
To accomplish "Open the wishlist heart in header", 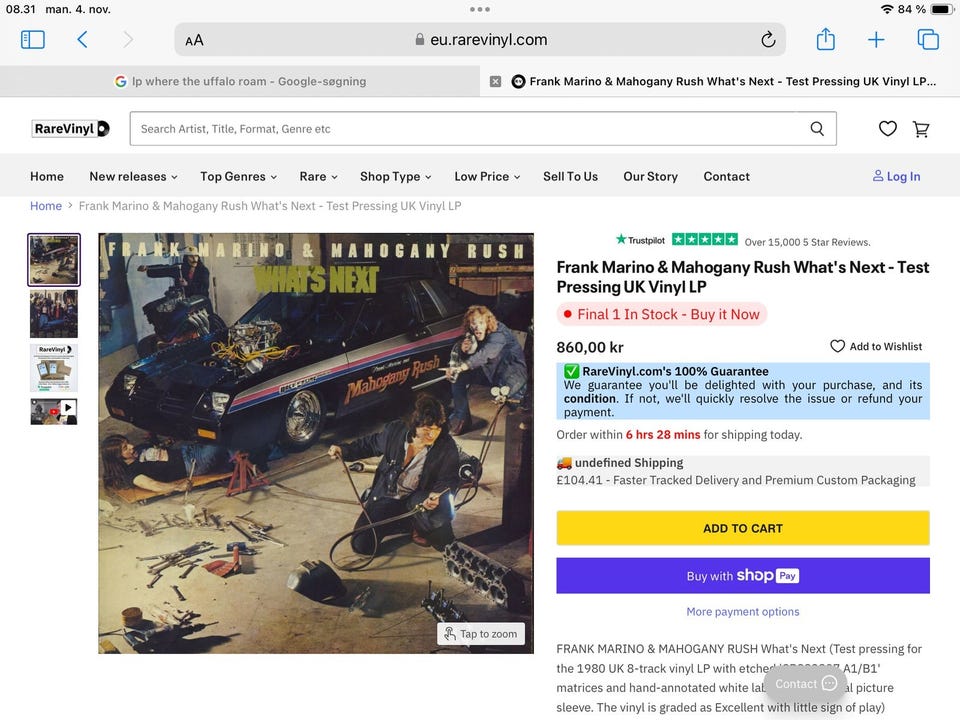I will [887, 129].
